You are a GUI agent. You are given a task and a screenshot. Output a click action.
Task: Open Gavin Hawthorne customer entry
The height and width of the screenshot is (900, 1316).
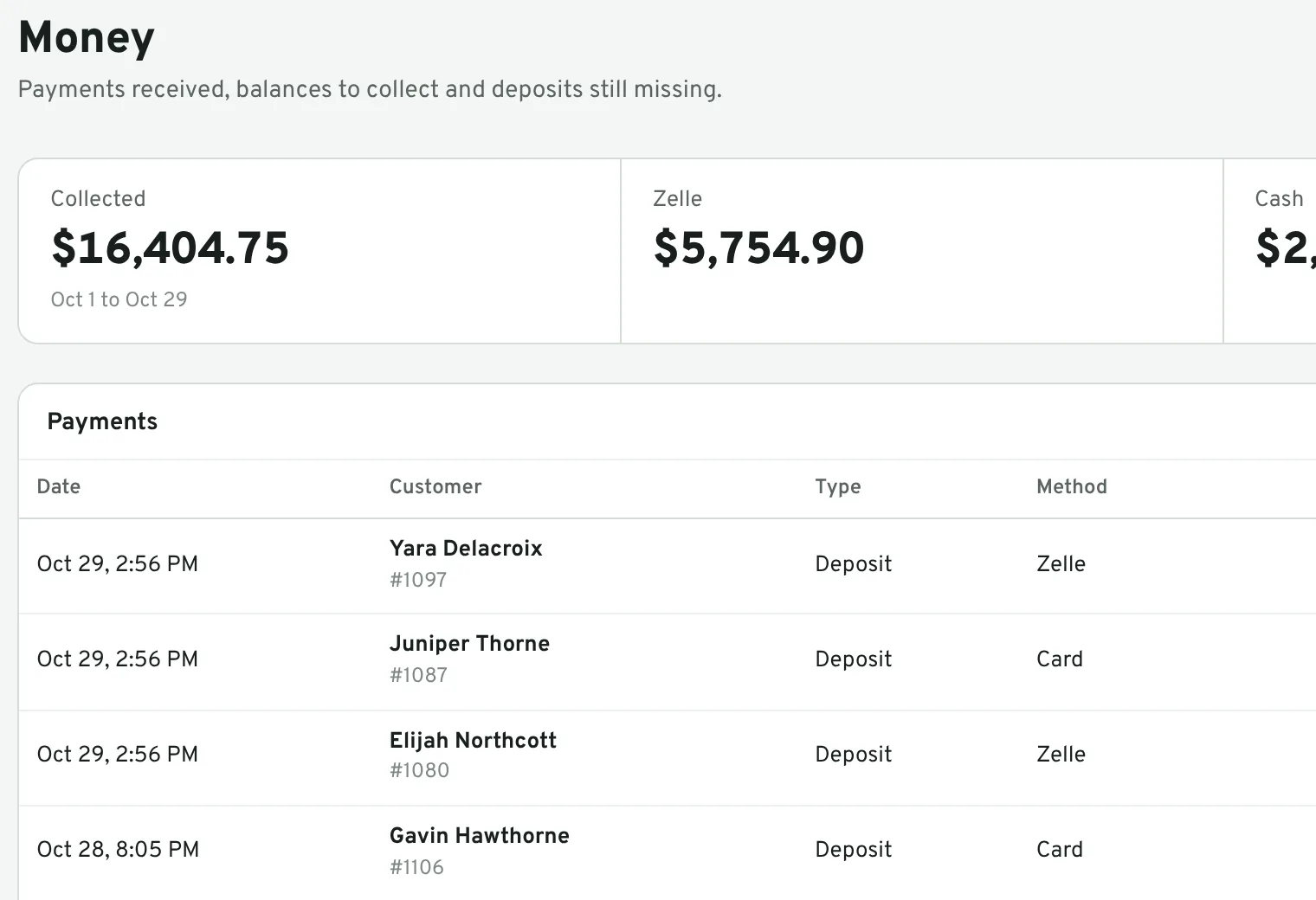point(480,836)
